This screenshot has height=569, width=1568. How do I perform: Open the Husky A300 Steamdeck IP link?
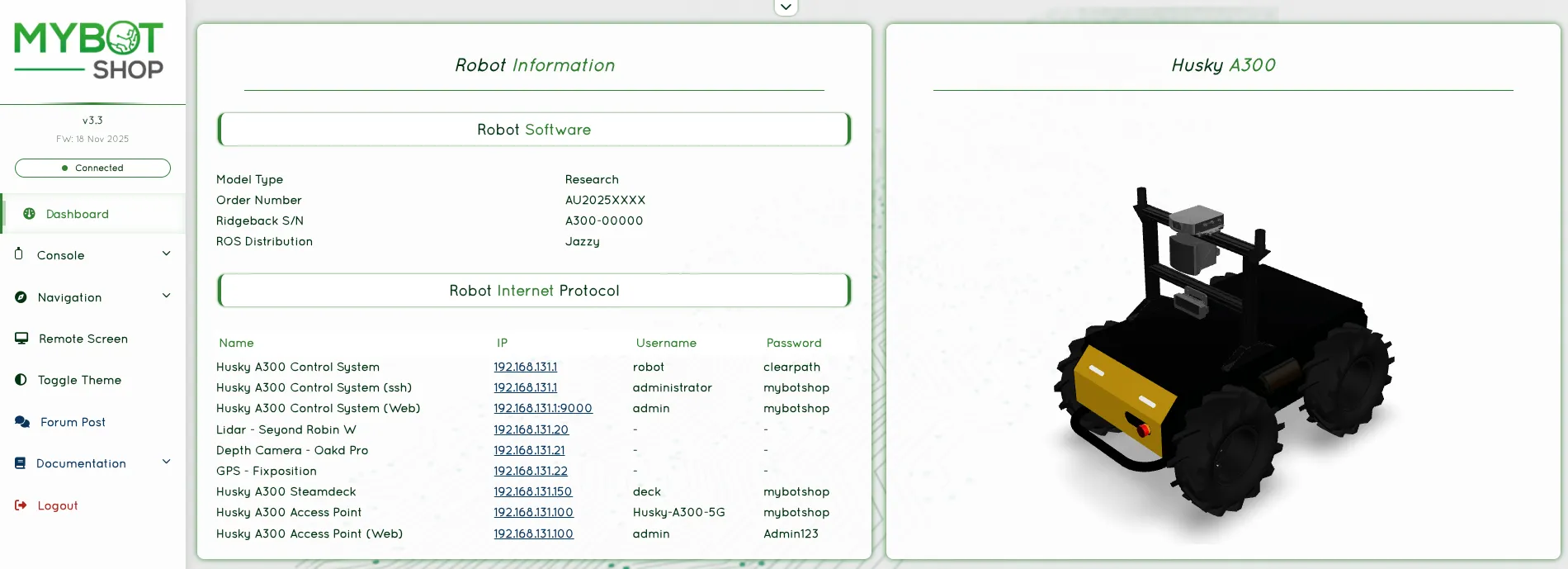tap(532, 491)
